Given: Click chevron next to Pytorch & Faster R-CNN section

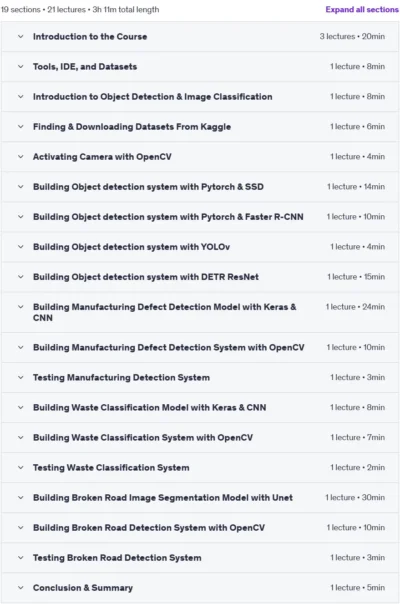Looking at the screenshot, I should (21, 217).
